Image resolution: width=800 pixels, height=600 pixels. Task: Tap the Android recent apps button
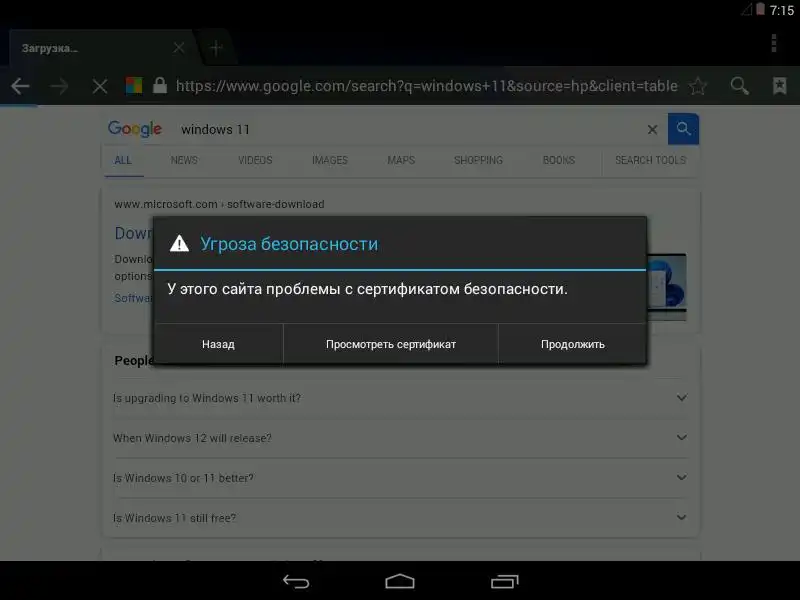point(505,582)
